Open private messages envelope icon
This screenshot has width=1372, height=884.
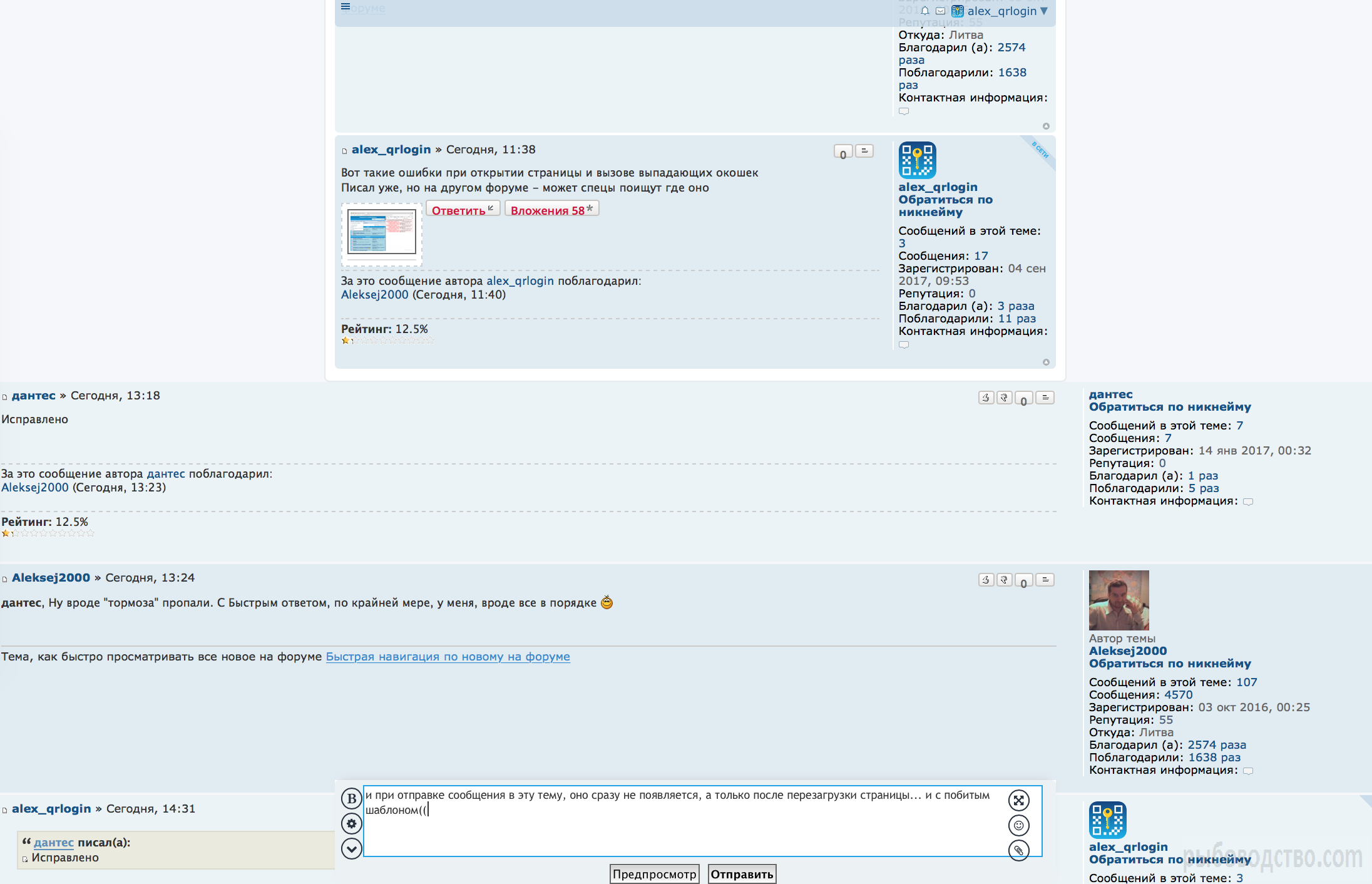coord(940,11)
